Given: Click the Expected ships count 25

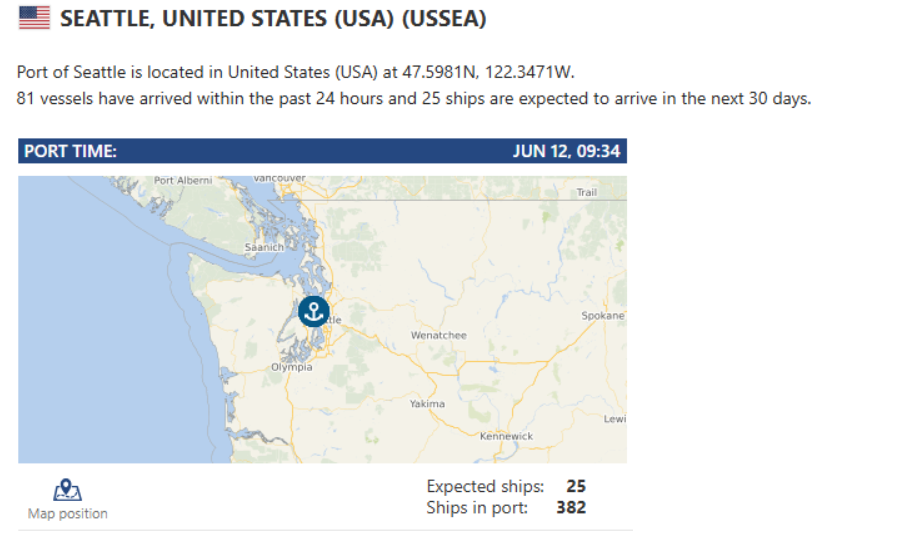Looking at the screenshot, I should [576, 486].
